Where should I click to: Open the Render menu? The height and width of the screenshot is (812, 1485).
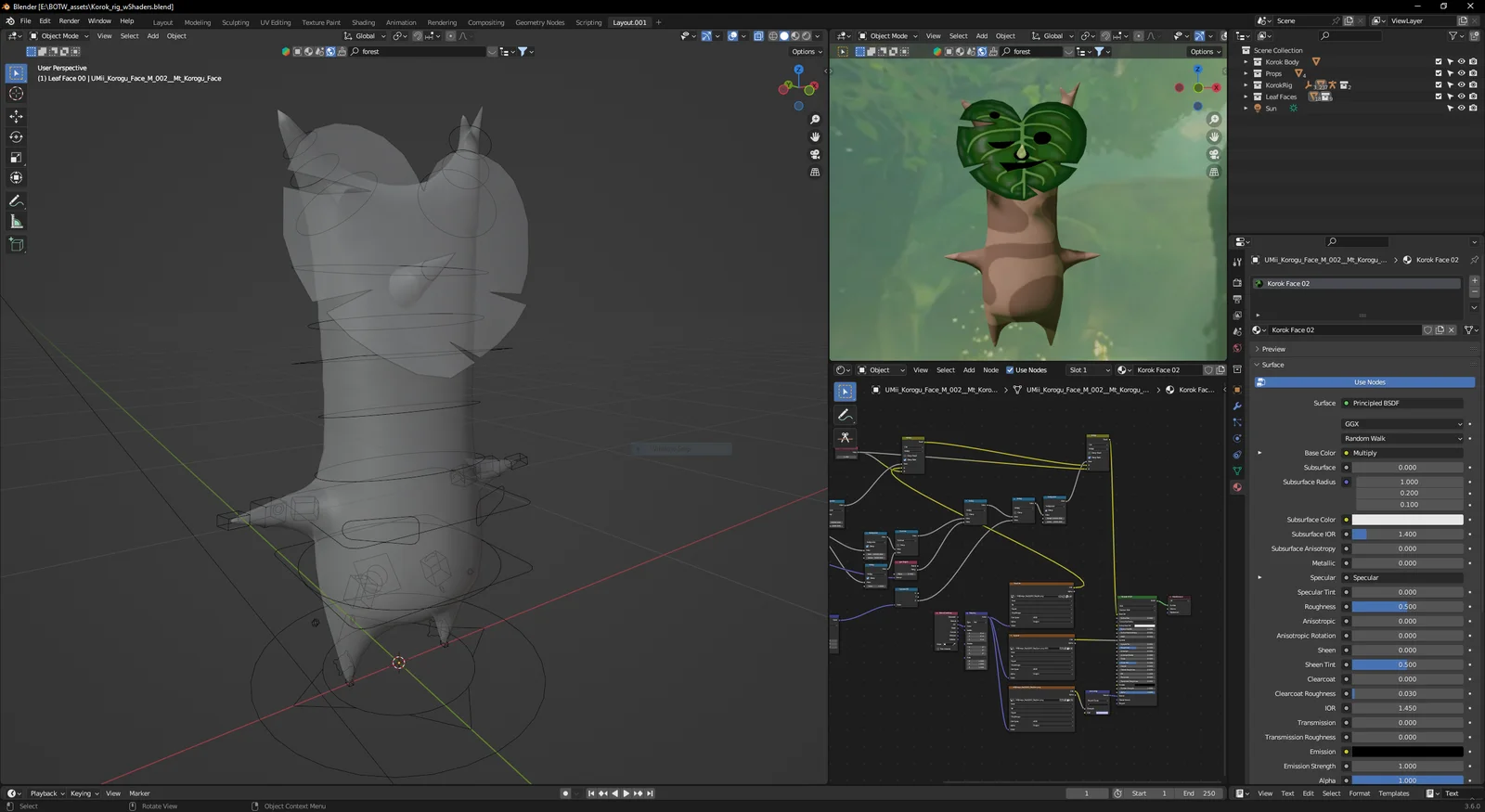tap(69, 21)
